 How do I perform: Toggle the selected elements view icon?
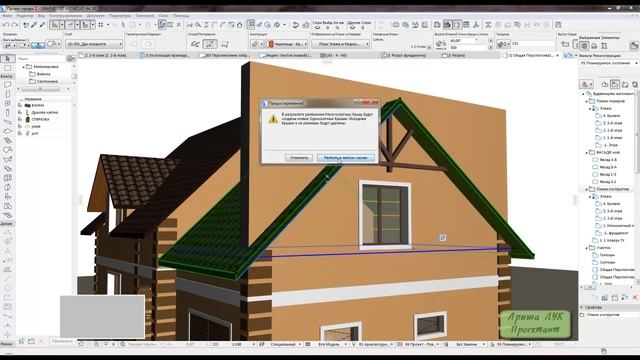pos(584,46)
